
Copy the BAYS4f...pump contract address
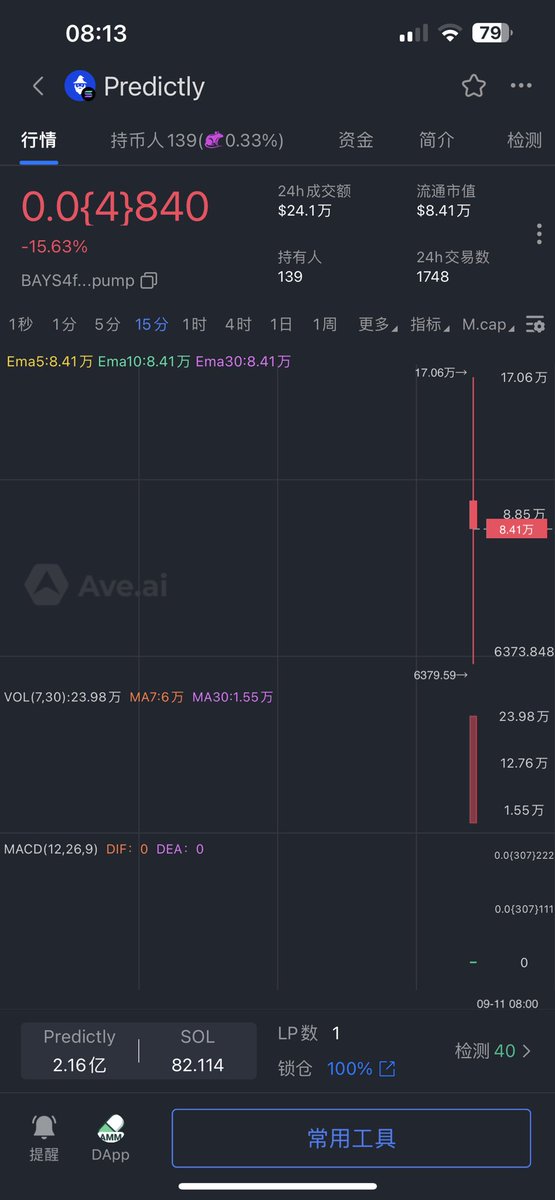[x=148, y=280]
